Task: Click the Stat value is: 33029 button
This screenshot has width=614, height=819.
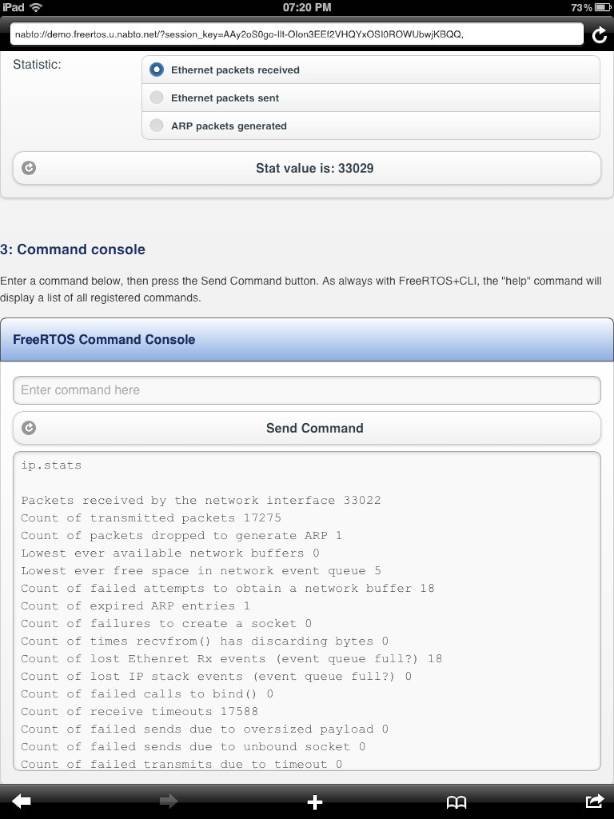Action: point(307,168)
